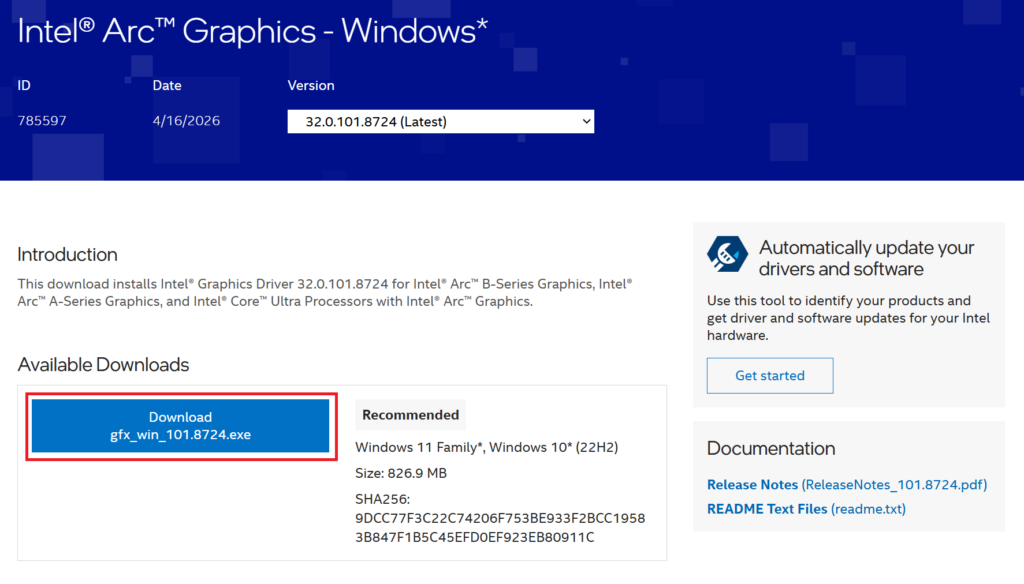Click the Automatically update your drivers heading
Screen dimensions: 1024x584
coord(866,258)
